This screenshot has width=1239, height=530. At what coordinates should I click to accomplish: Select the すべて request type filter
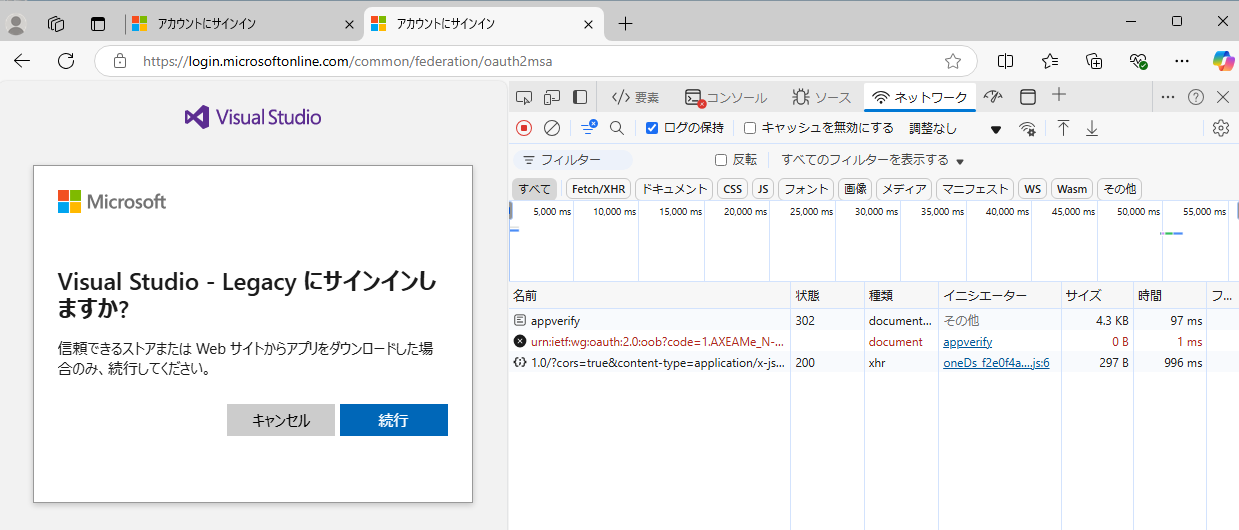(x=534, y=189)
